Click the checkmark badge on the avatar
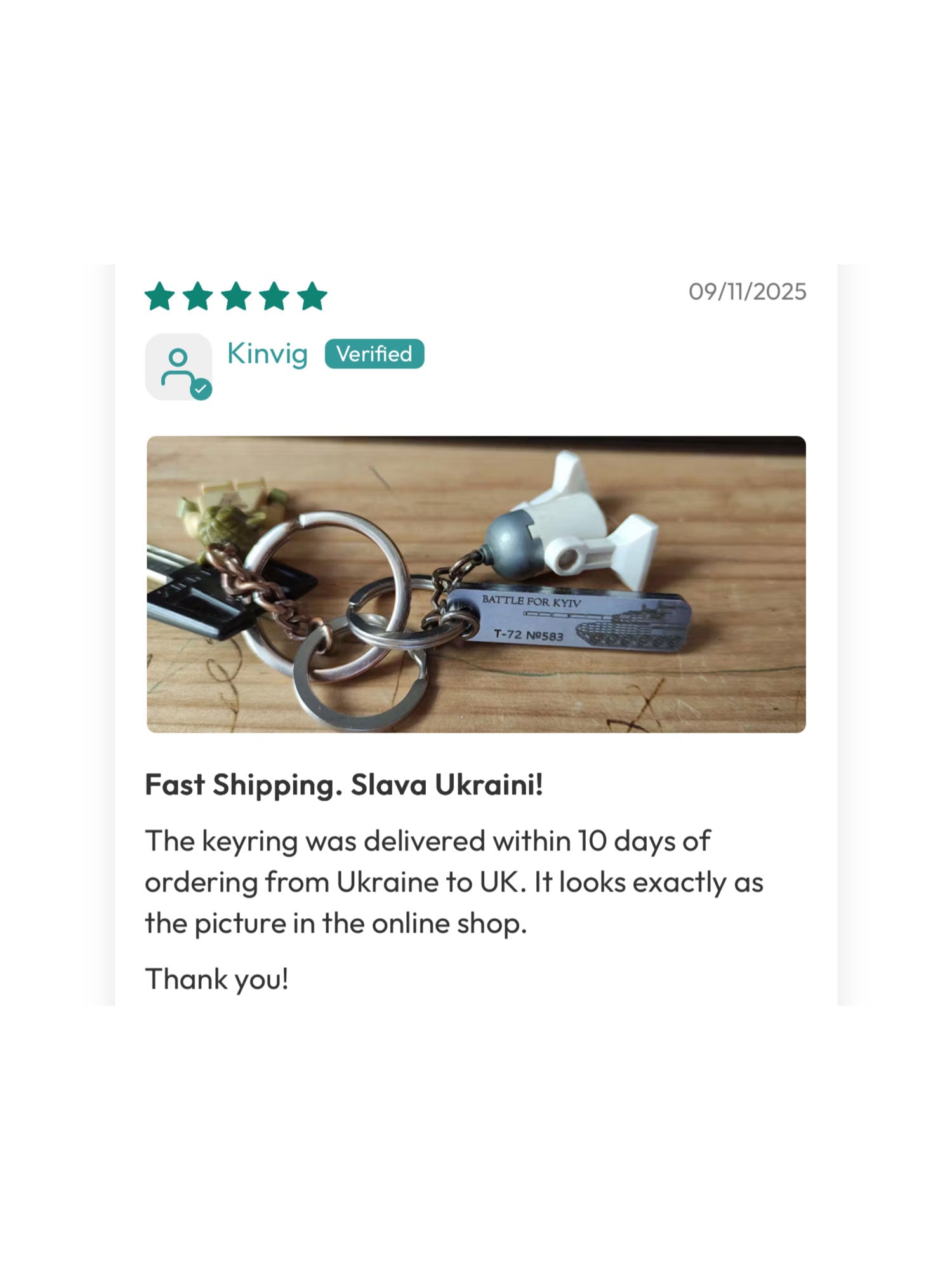The image size is (952, 1270). (x=201, y=389)
